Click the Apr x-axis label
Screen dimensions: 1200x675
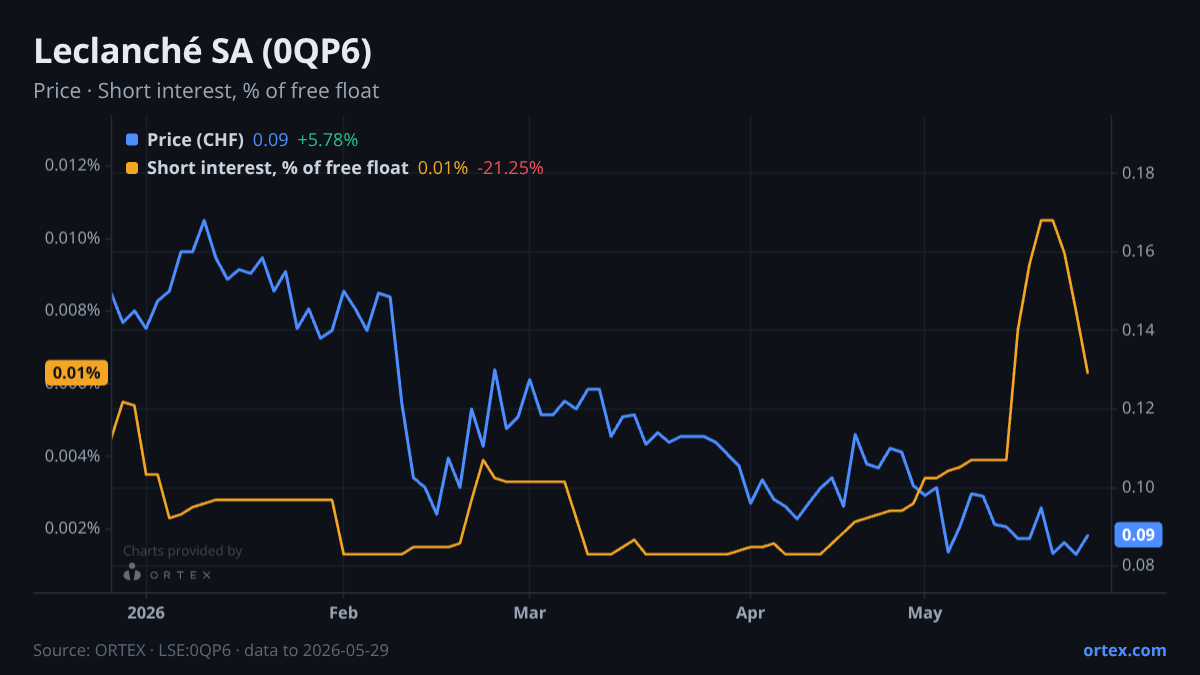point(749,613)
